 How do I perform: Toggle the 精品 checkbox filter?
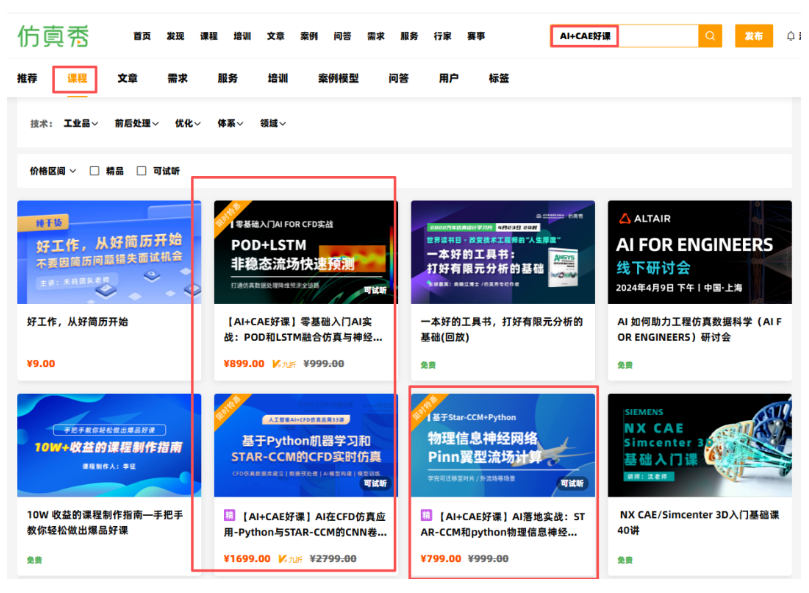point(94,171)
